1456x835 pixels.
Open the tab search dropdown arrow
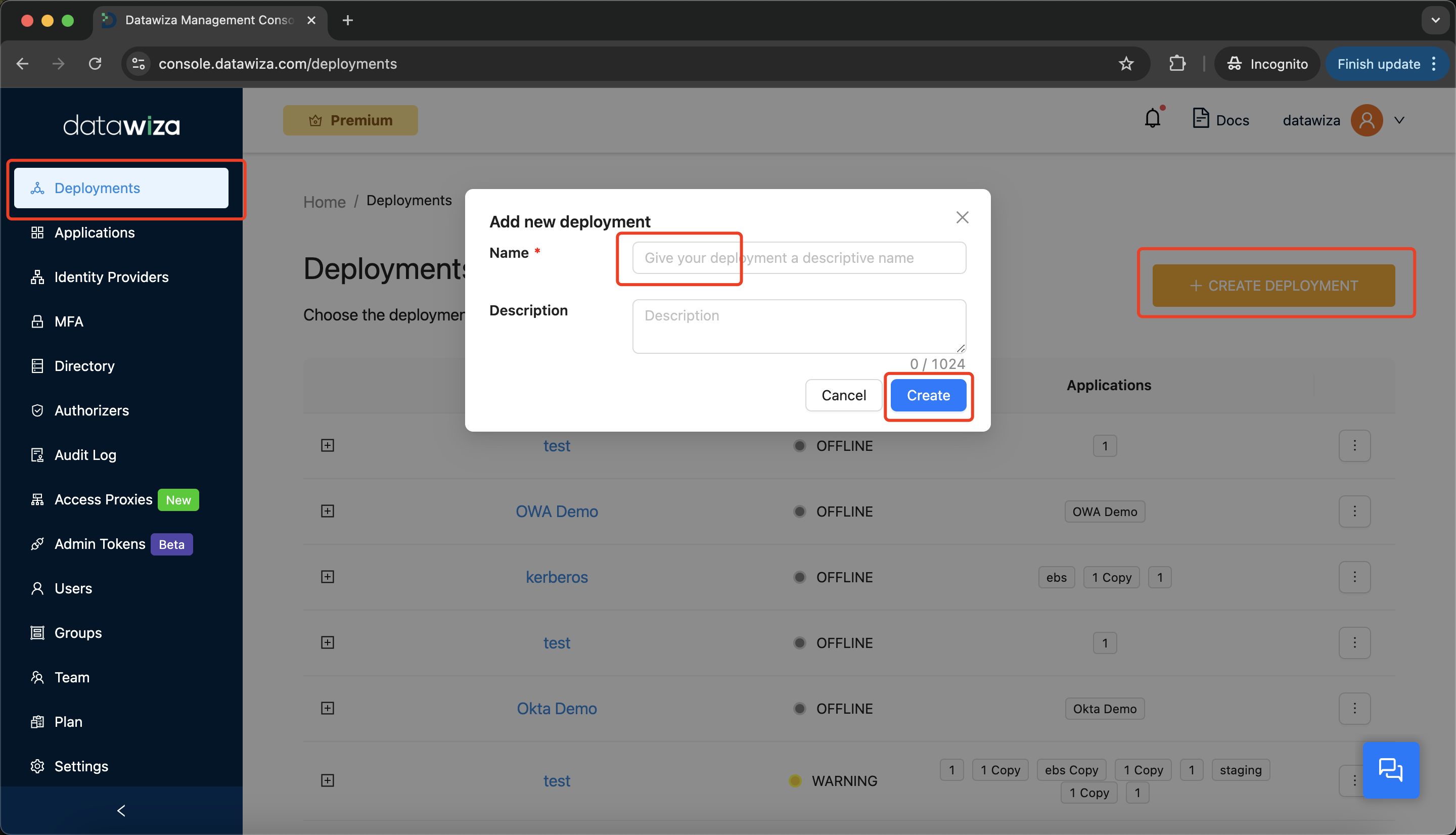pyautogui.click(x=1435, y=20)
